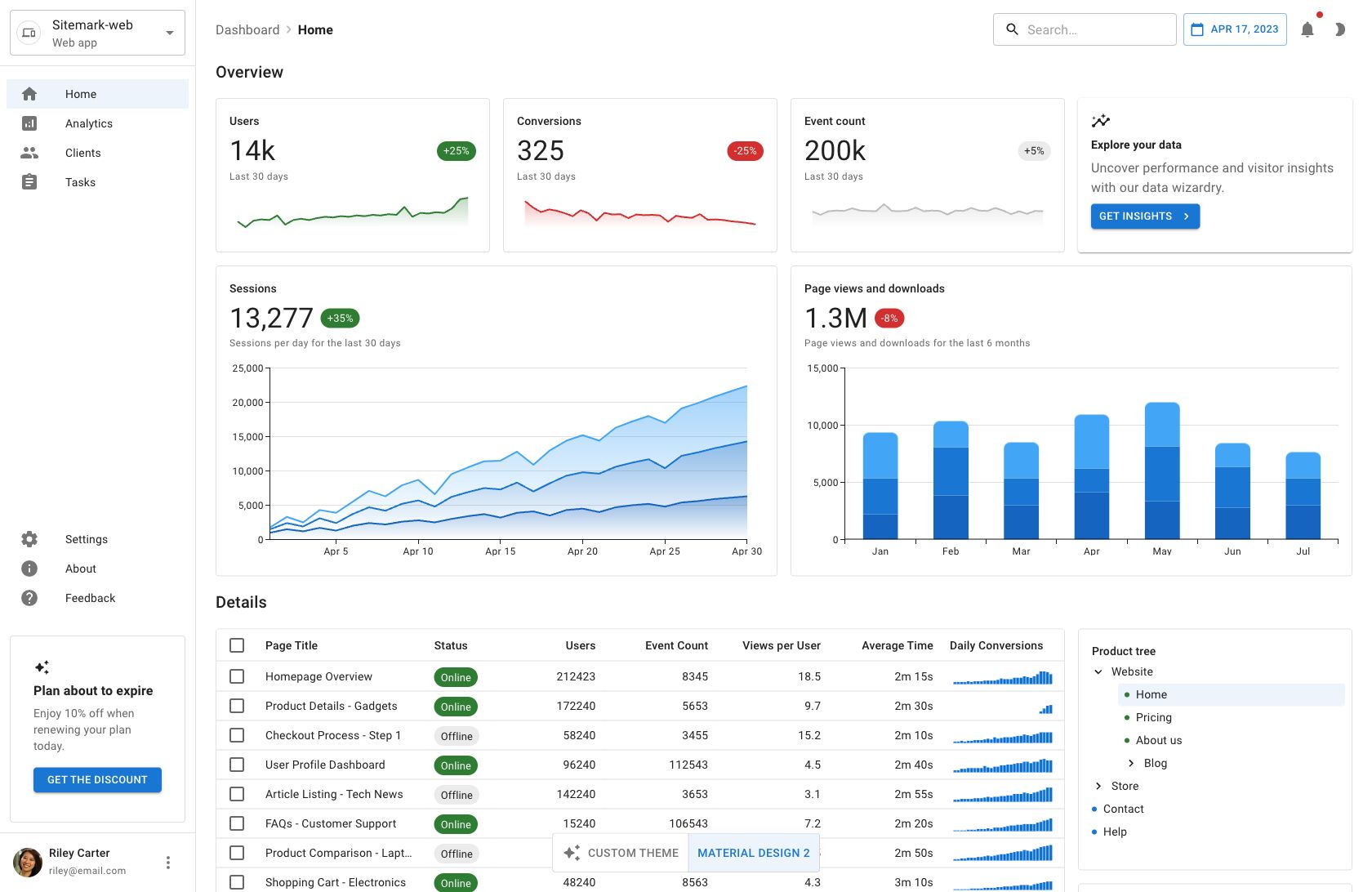The image size is (1372, 892).
Task: Select the User Profile Dashboard row checkbox
Action: tap(237, 765)
